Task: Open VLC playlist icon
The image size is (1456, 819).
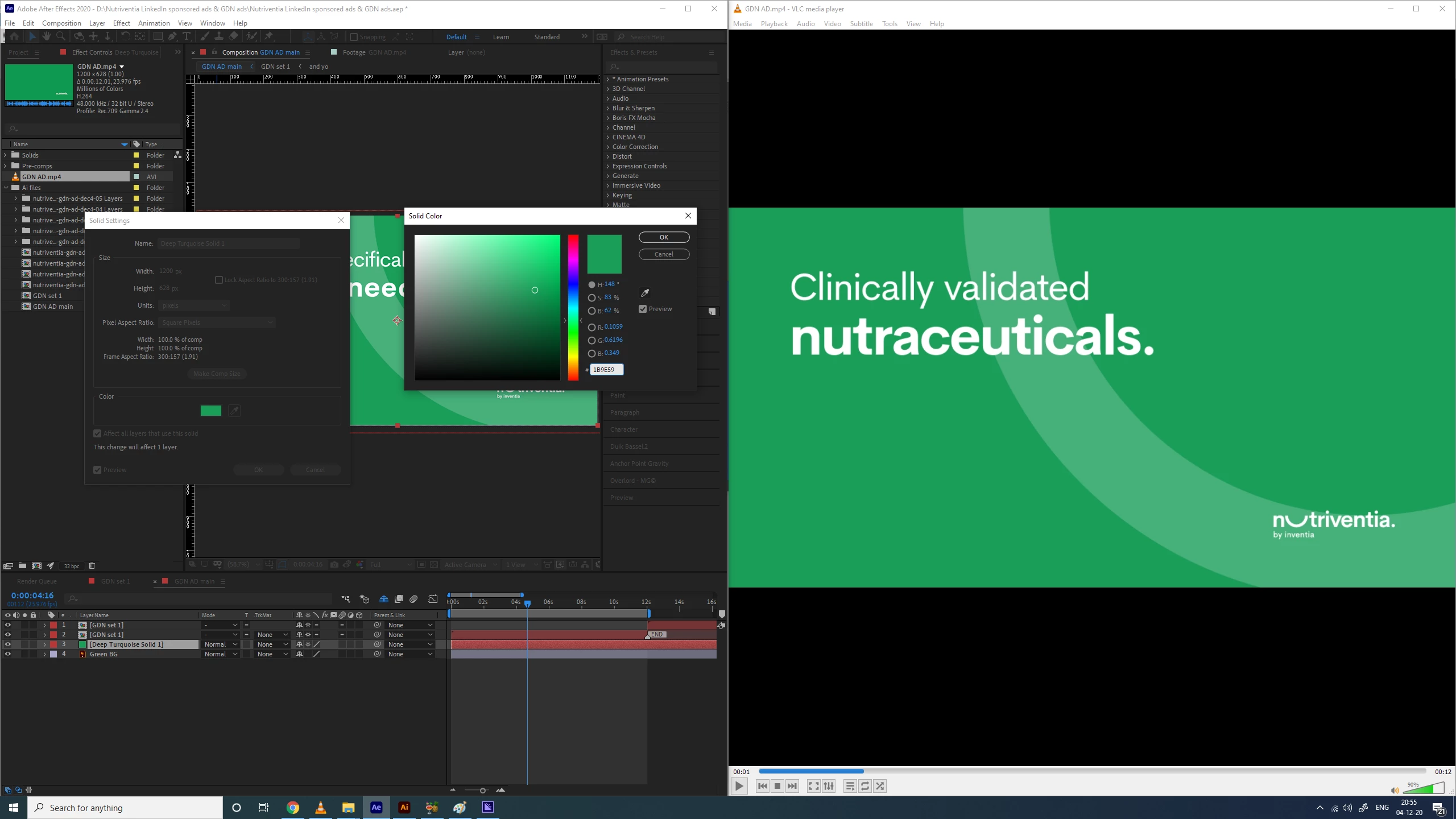Action: (x=850, y=786)
